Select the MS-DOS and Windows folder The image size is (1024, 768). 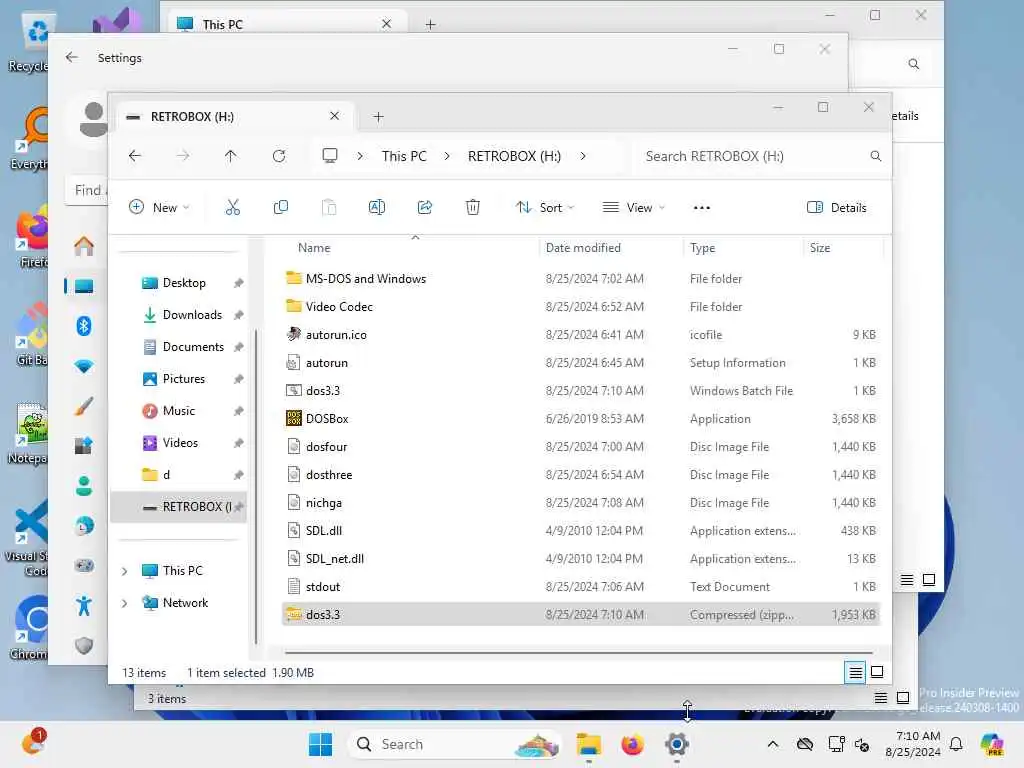pyautogui.click(x=581, y=279)
